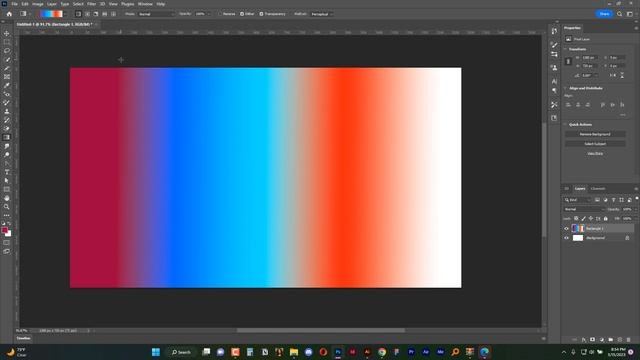The image size is (640, 360).
Task: Toggle the Reverse checkbox
Action: (220, 14)
